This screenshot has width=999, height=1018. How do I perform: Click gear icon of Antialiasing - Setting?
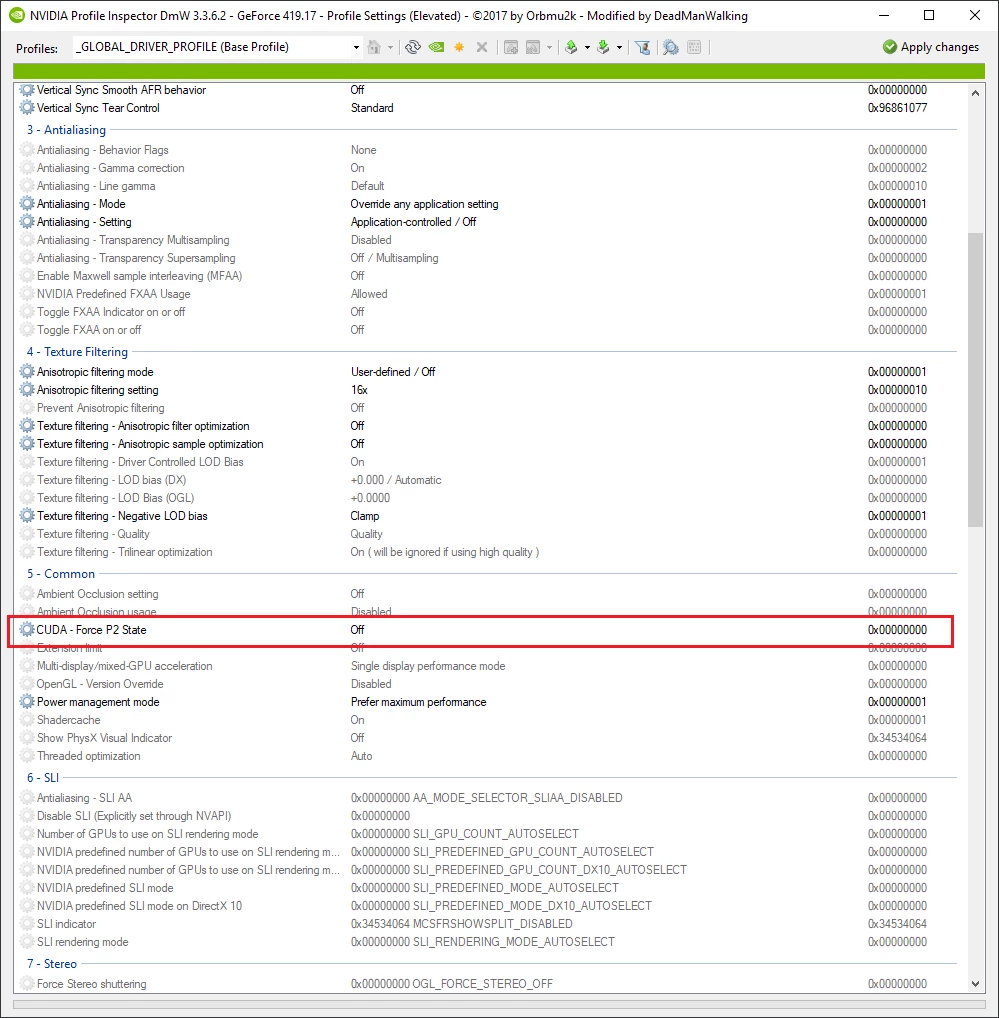27,222
